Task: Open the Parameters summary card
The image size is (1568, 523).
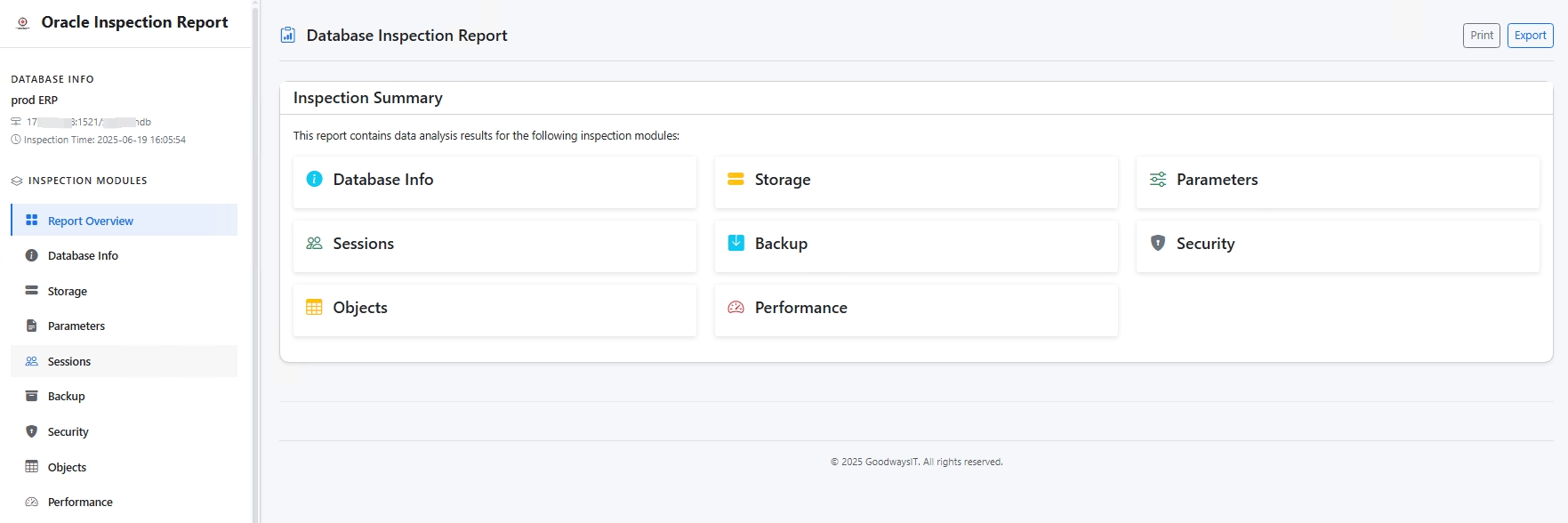Action: [1338, 182]
